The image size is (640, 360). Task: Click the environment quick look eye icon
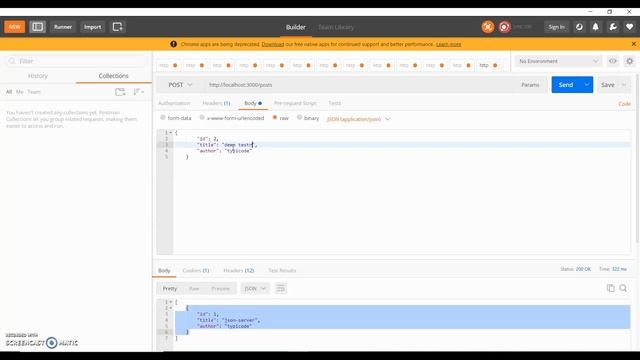click(x=613, y=61)
